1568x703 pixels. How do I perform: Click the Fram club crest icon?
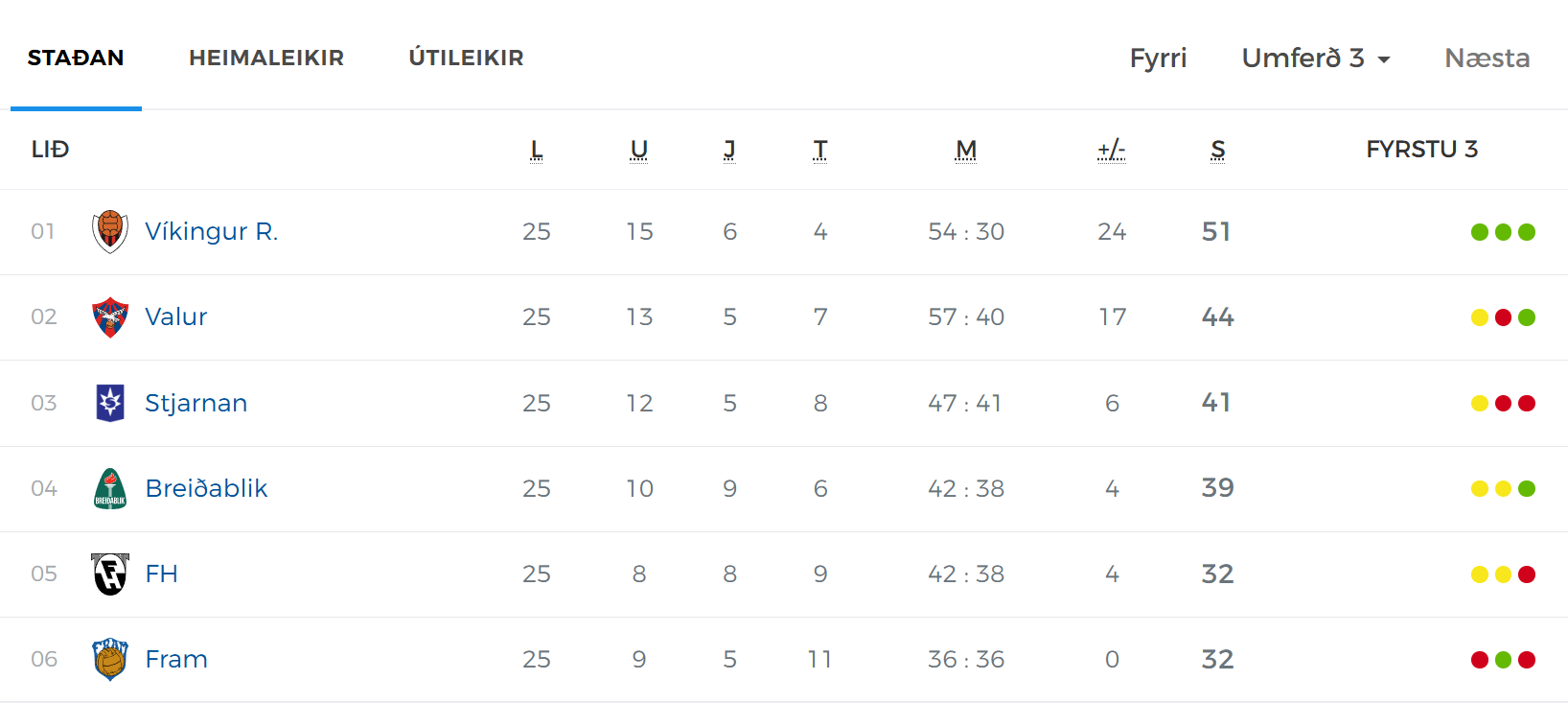click(110, 659)
